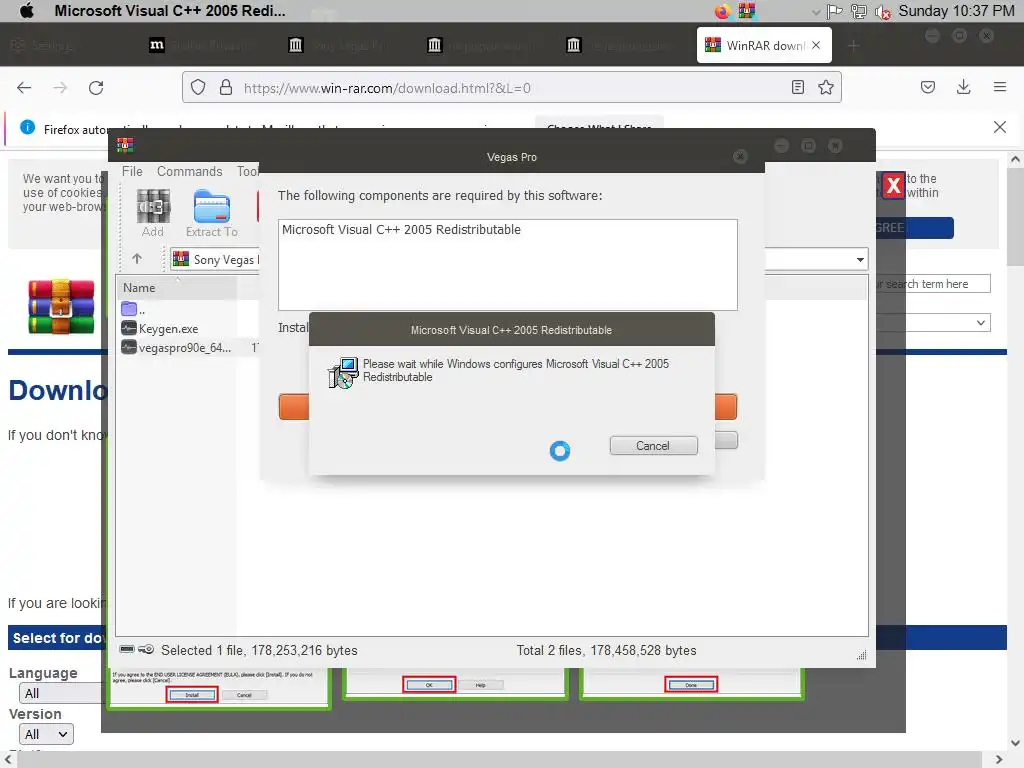Select Keygen.exe in the WinRAR list
This screenshot has height=768, width=1024.
160,328
